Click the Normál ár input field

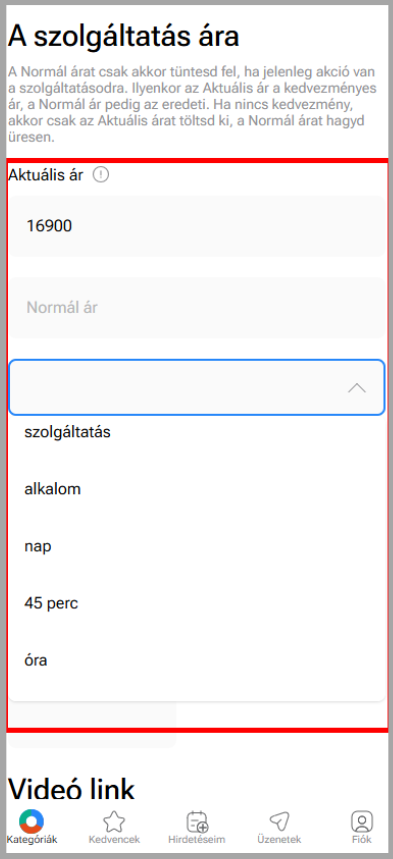[x=197, y=307]
